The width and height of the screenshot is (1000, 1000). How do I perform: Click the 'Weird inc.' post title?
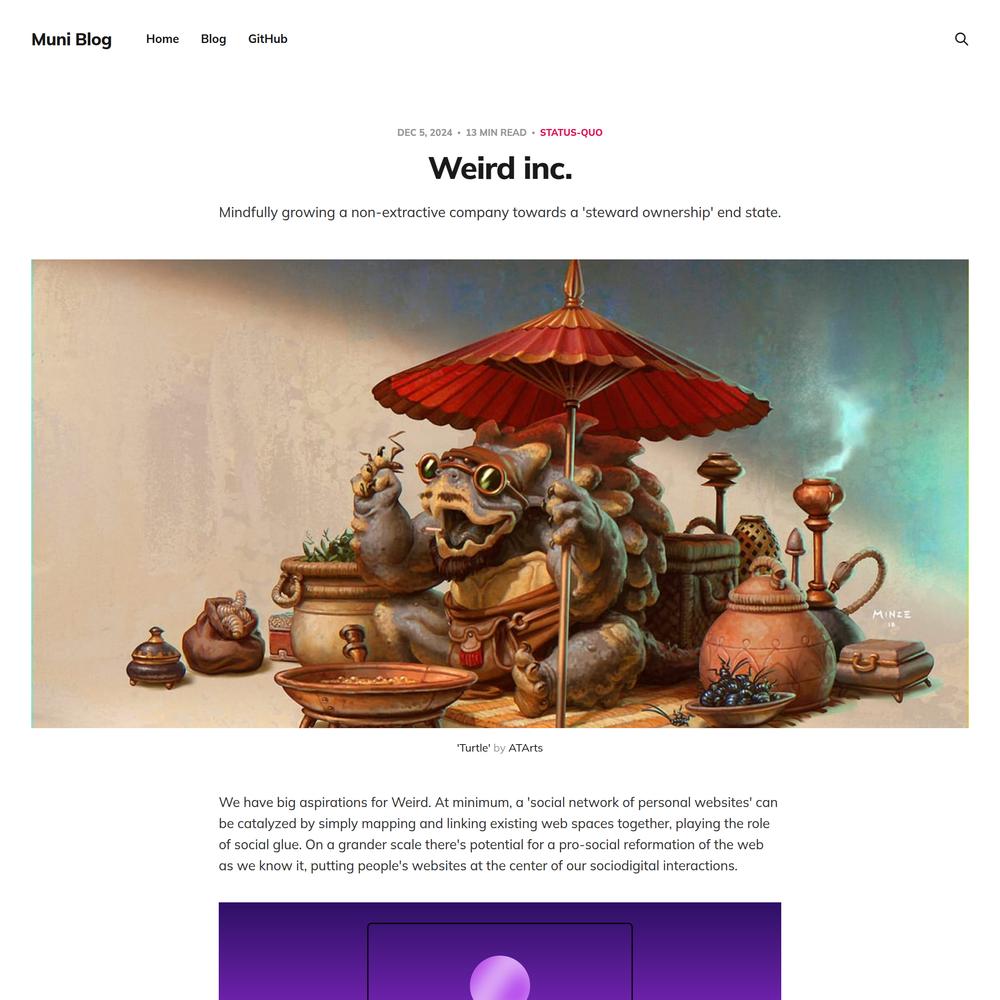pos(500,168)
